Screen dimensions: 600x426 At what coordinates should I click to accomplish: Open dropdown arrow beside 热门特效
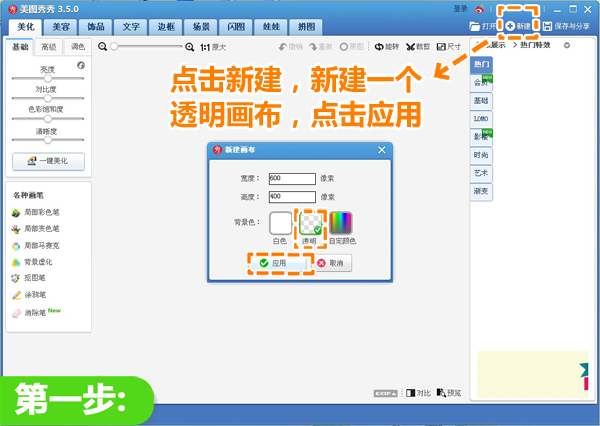pos(567,45)
